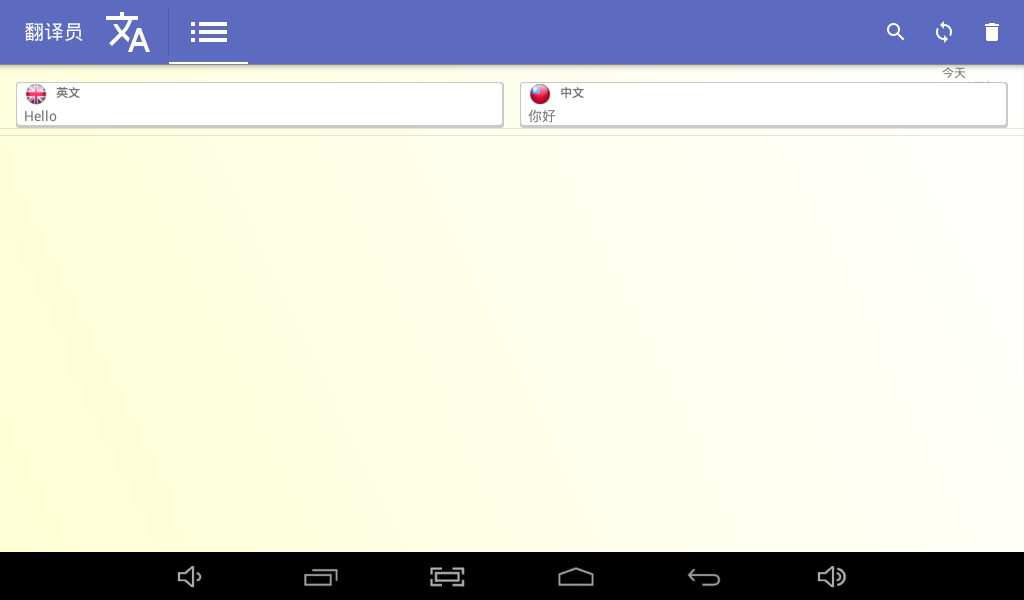Select the 中文 language label
The height and width of the screenshot is (600, 1024).
coord(572,93)
